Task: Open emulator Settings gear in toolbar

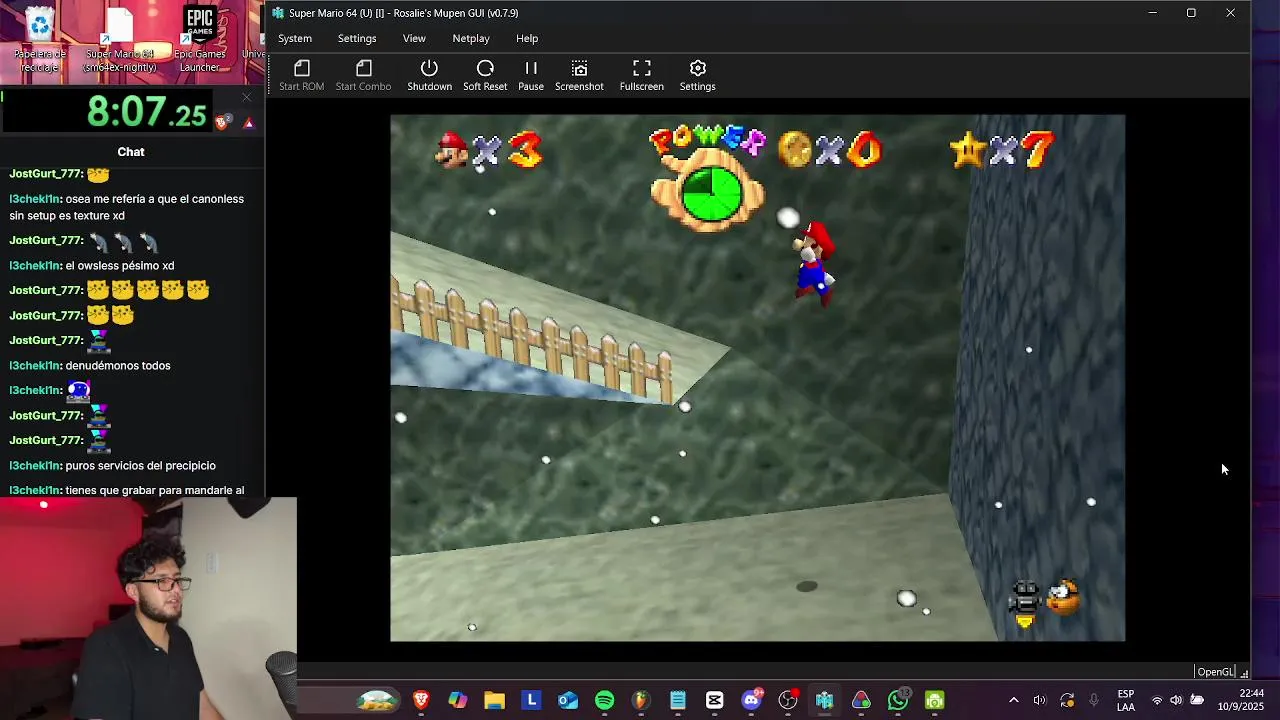Action: pos(697,76)
